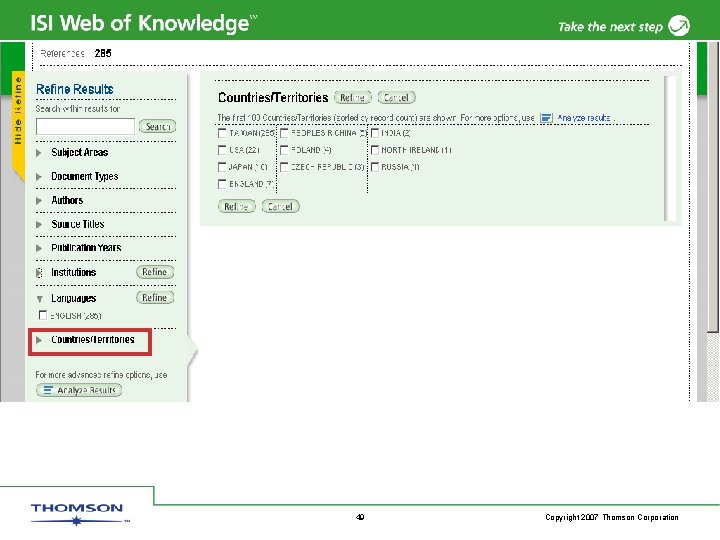
Task: Click the Thomson logo in the footer
Action: pyautogui.click(x=77, y=514)
